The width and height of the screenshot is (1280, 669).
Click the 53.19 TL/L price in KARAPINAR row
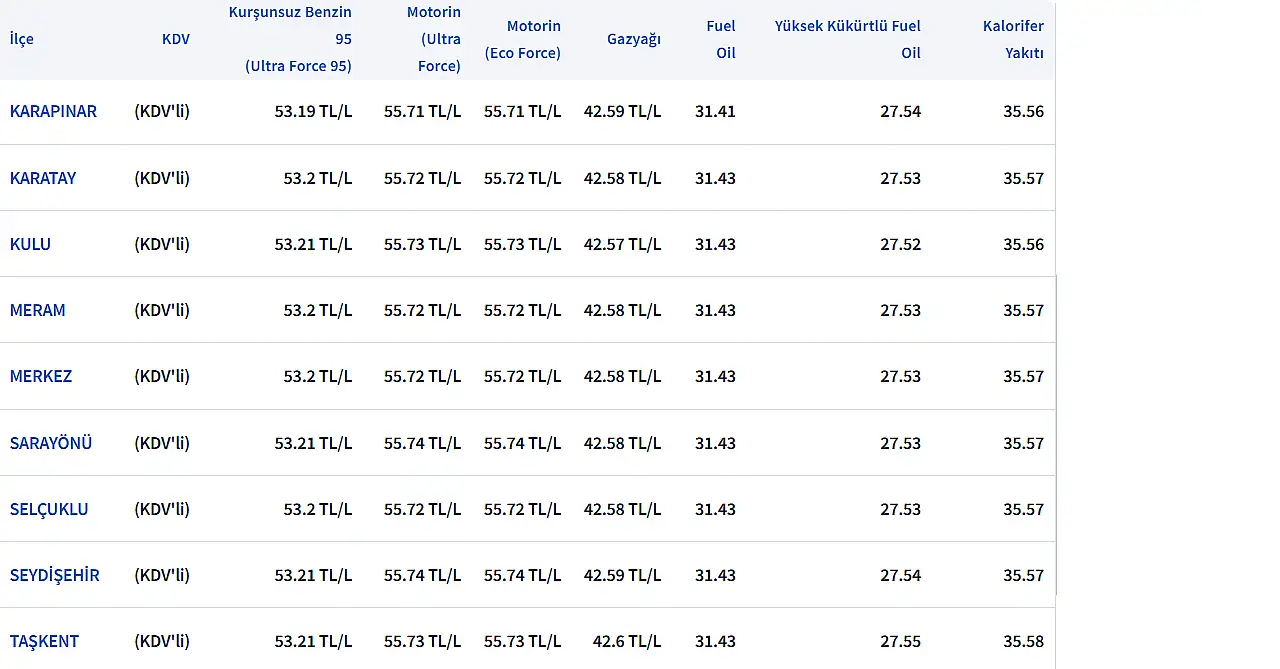(313, 111)
